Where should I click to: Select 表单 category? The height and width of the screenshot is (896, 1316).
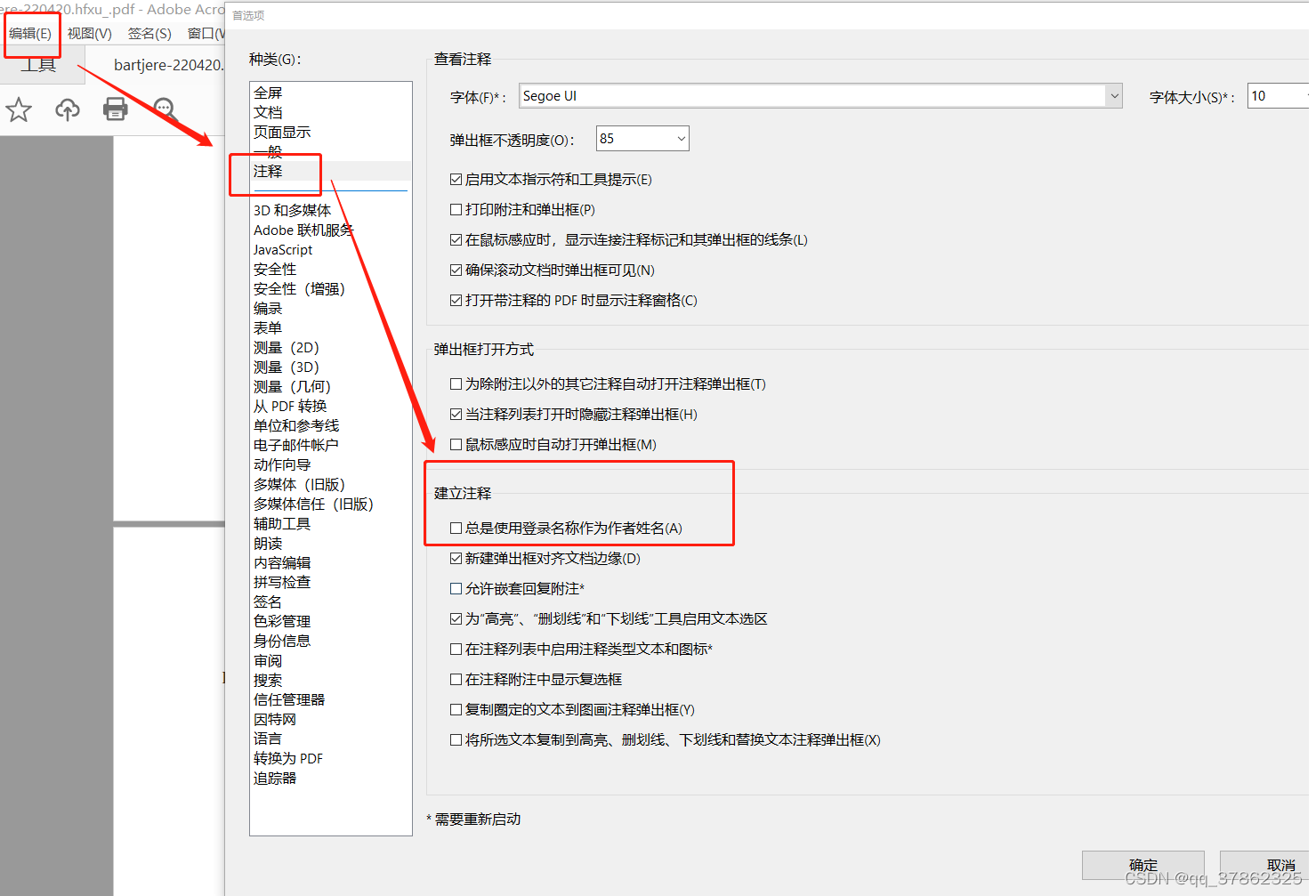pyautogui.click(x=268, y=327)
